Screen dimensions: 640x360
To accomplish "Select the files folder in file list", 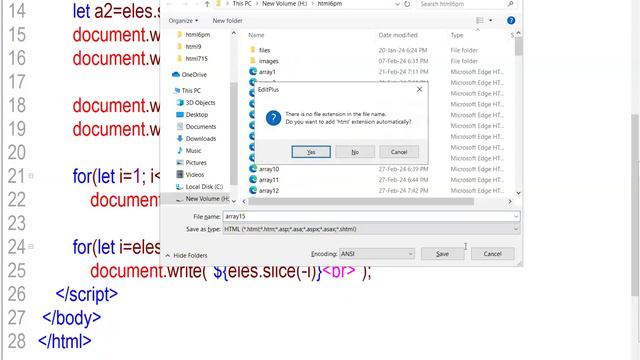I will 264,50.
